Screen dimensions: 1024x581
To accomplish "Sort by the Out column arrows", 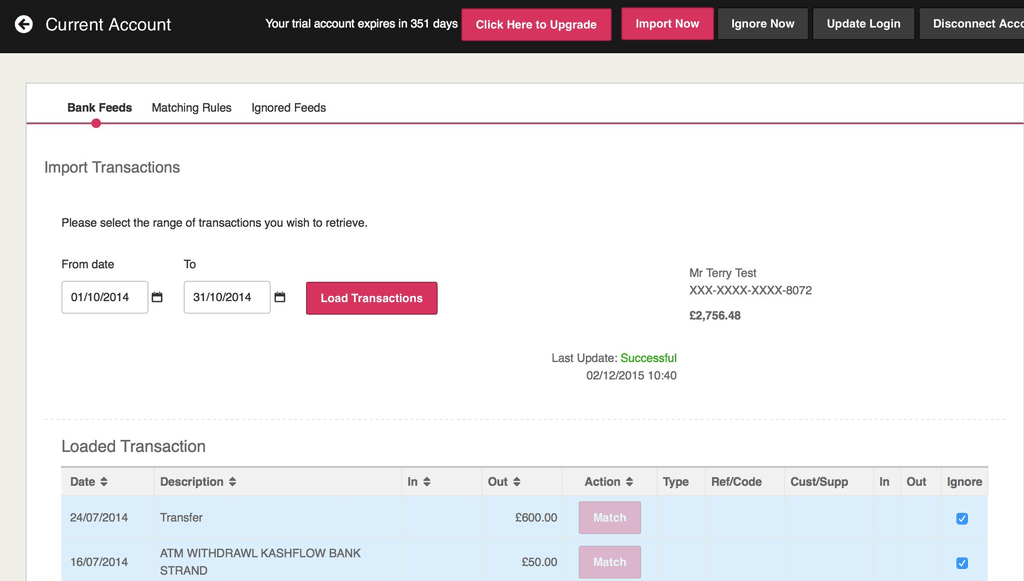I will point(516,482).
